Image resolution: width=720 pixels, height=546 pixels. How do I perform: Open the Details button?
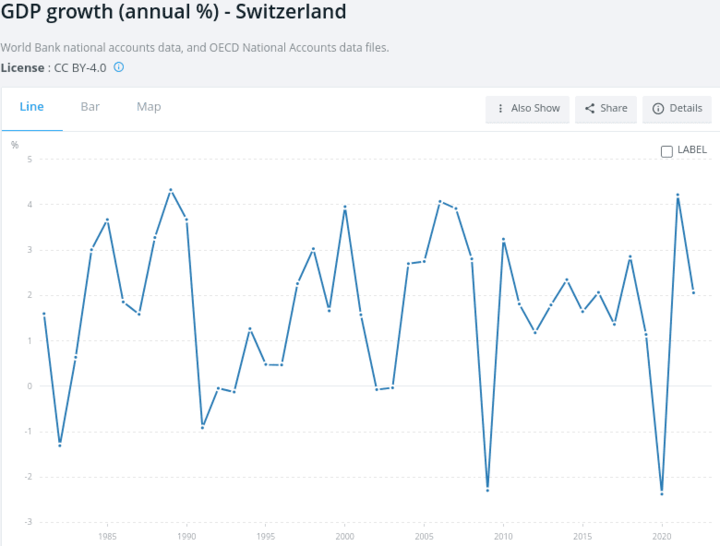click(676, 108)
